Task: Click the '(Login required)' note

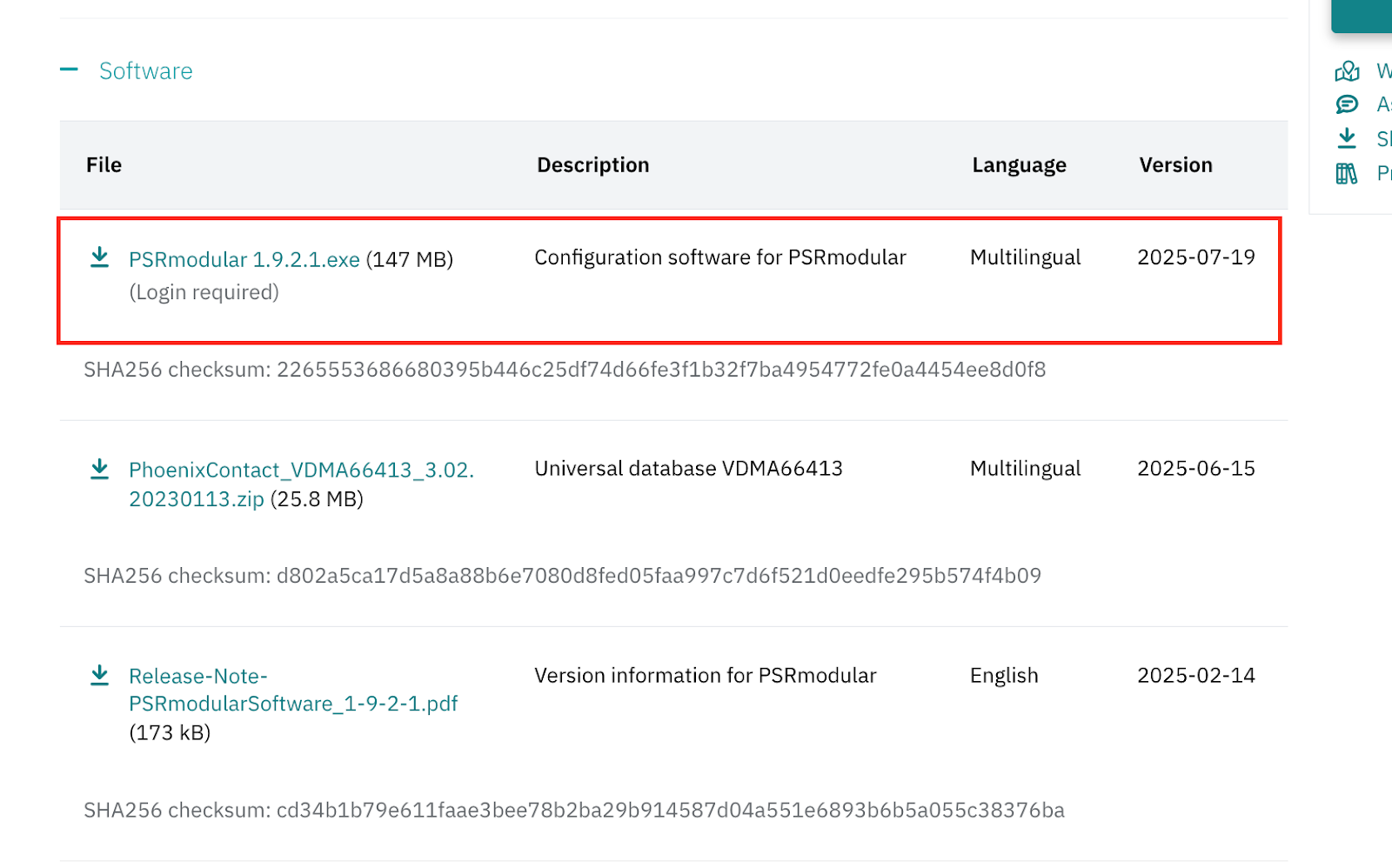Action: [204, 292]
